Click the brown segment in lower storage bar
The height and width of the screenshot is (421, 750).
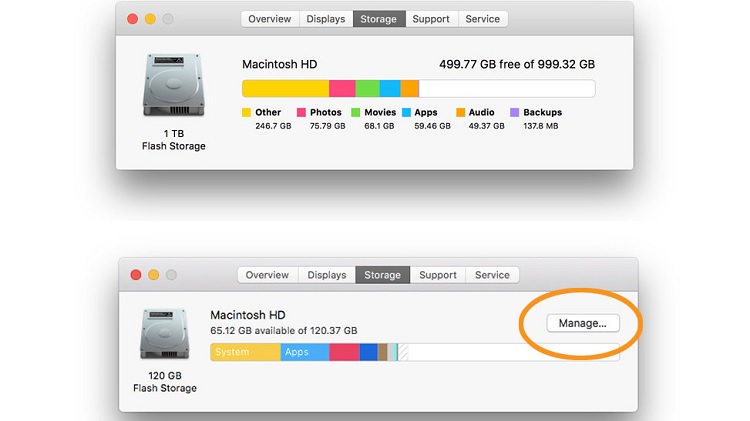coord(383,352)
